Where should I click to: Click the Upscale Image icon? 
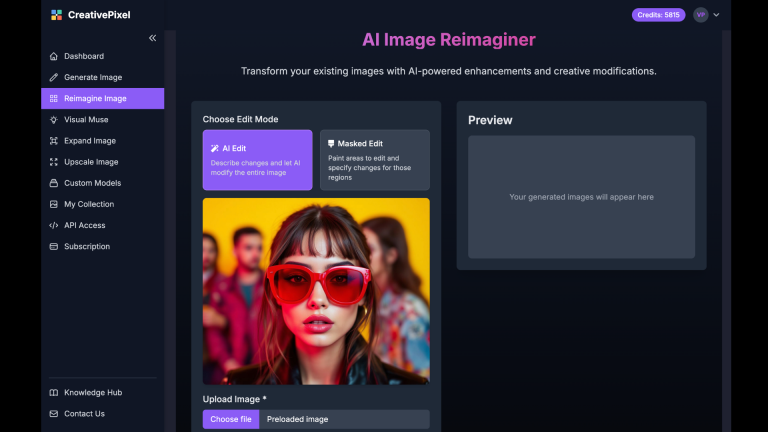pos(54,162)
